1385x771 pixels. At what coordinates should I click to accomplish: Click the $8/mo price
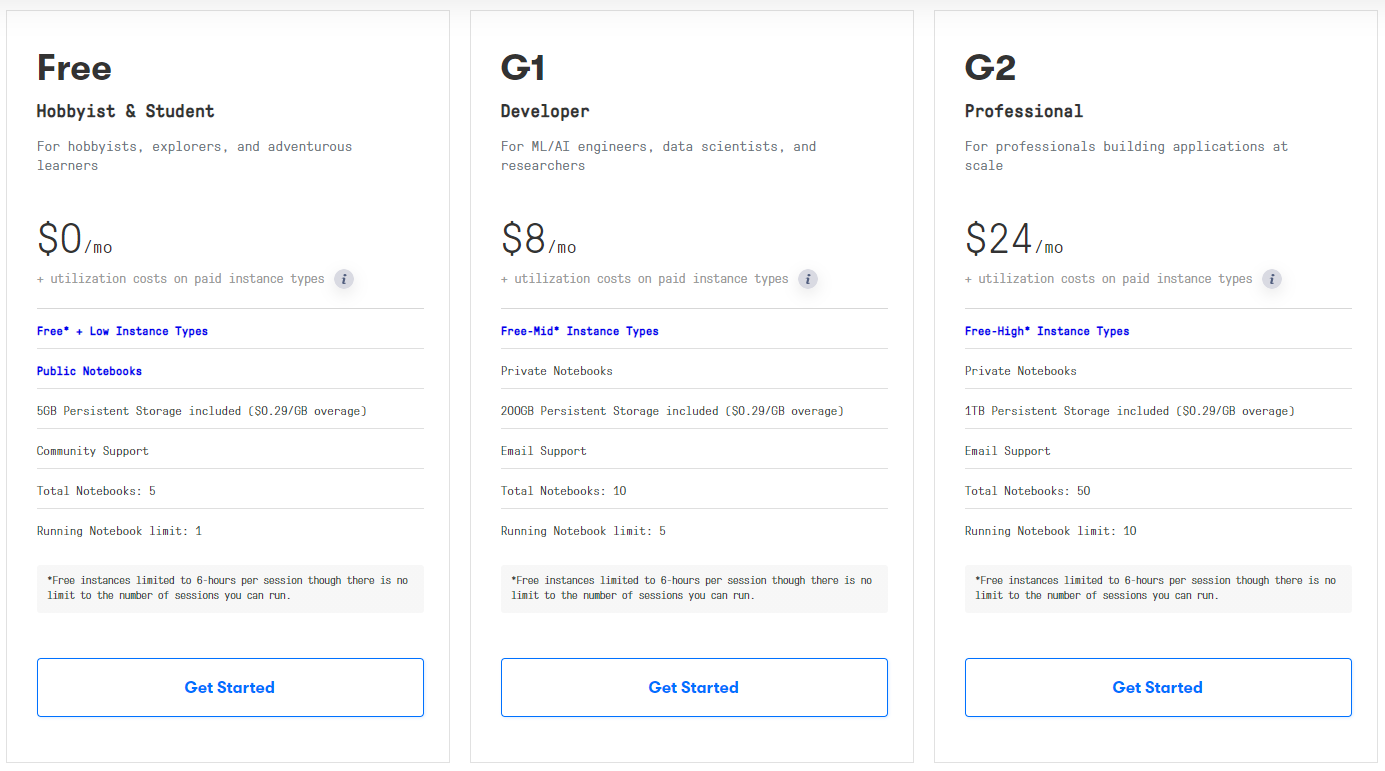(x=539, y=241)
